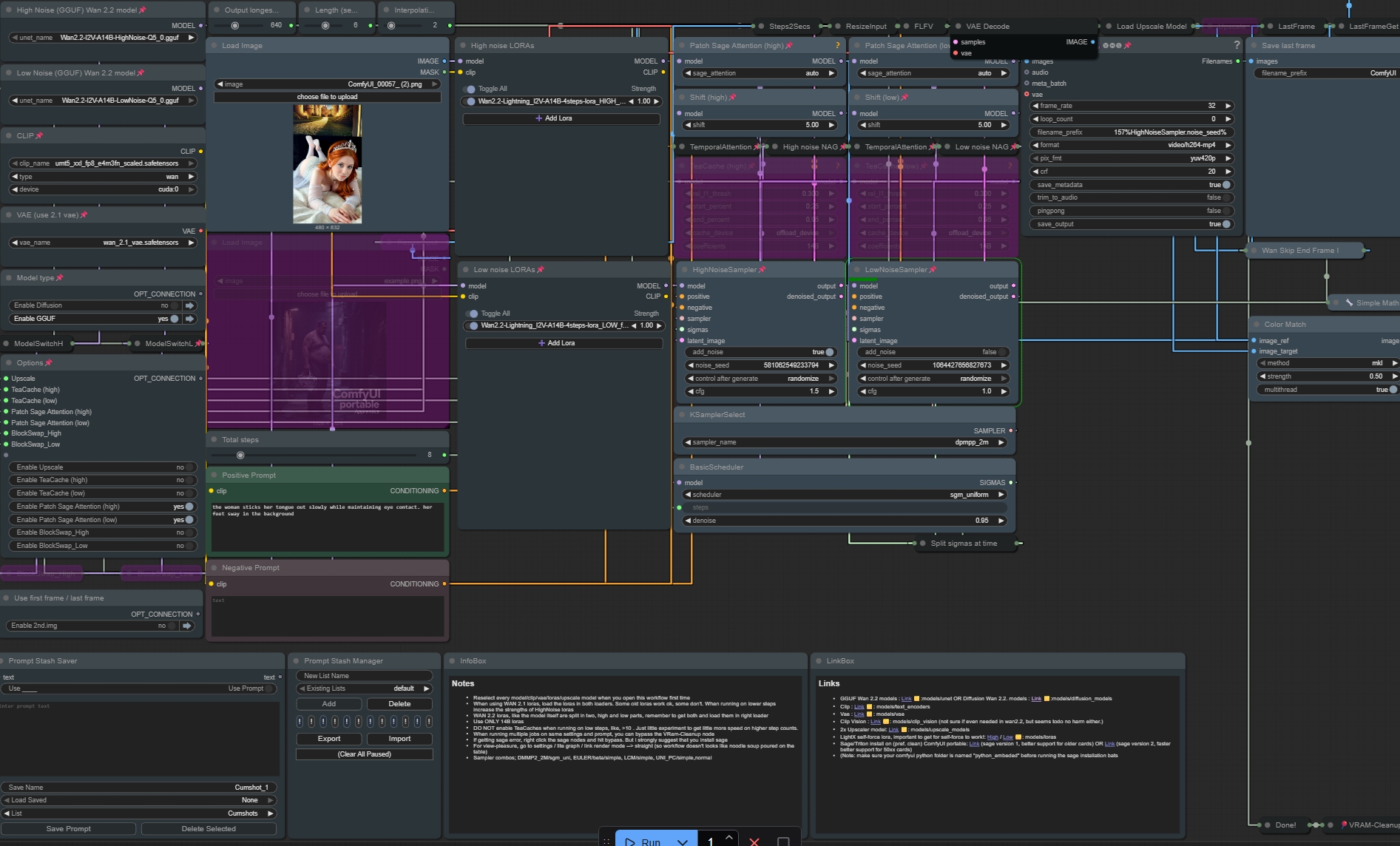Toggle Enable Upscale option
The image size is (1400, 846).
coord(189,467)
